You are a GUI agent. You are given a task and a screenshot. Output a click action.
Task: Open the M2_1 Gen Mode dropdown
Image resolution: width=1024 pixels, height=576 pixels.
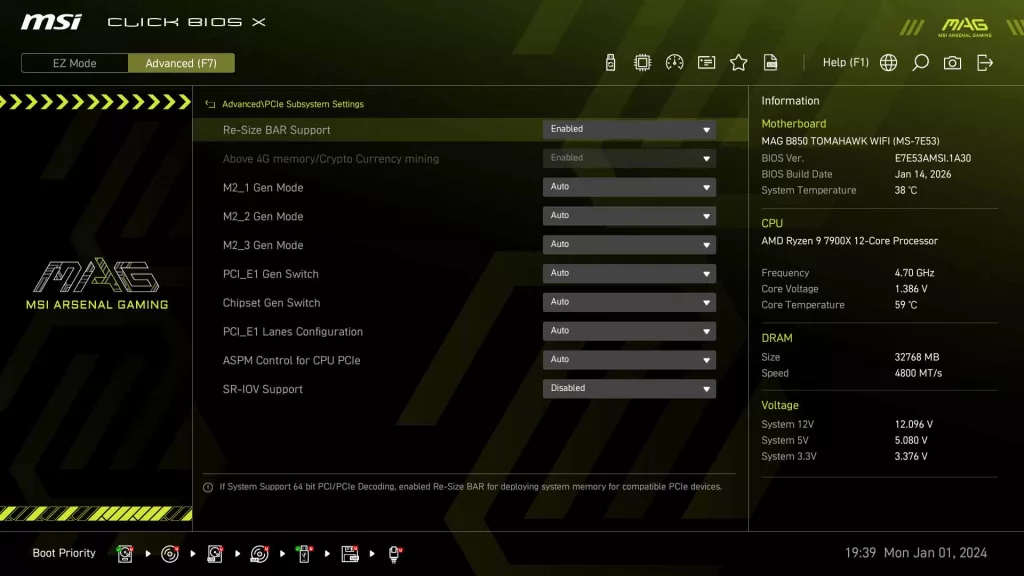(628, 186)
